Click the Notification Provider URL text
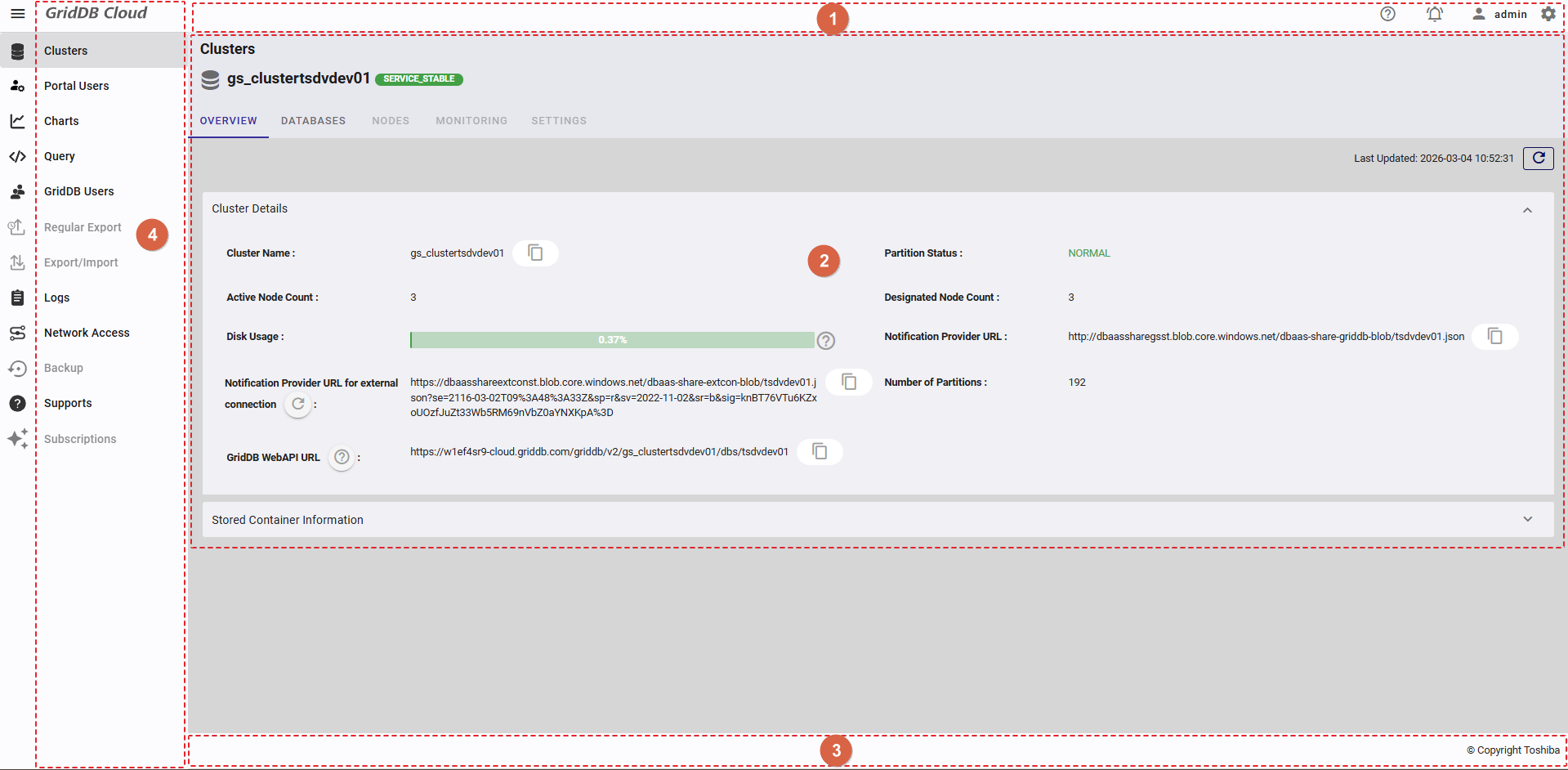 [1266, 337]
